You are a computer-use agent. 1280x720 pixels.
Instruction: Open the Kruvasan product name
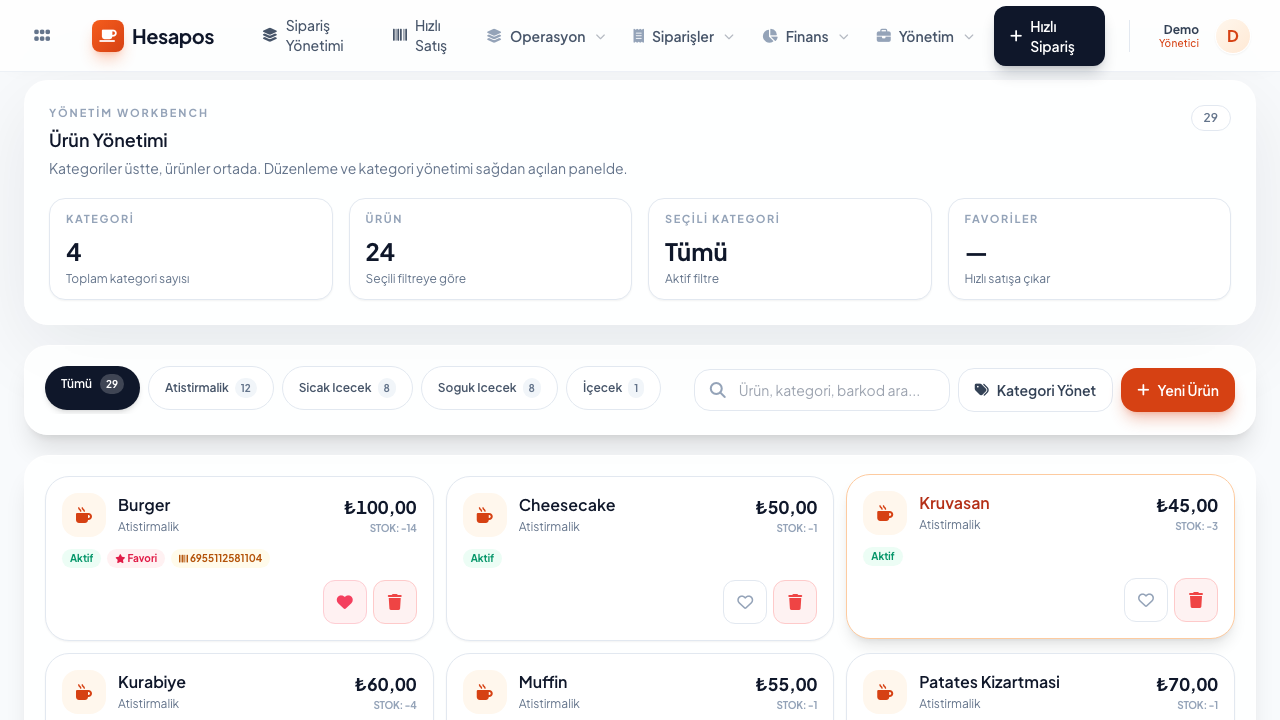point(954,503)
